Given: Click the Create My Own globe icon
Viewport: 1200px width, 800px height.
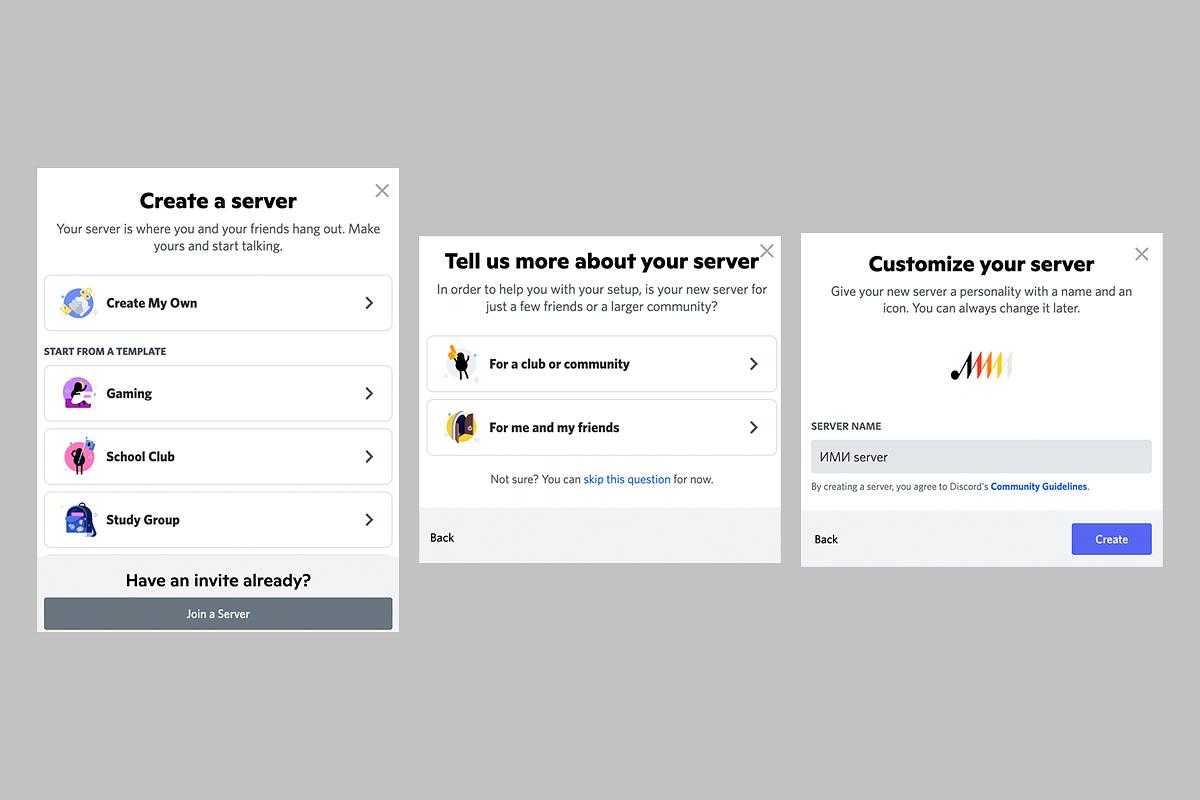Looking at the screenshot, I should pyautogui.click(x=78, y=303).
